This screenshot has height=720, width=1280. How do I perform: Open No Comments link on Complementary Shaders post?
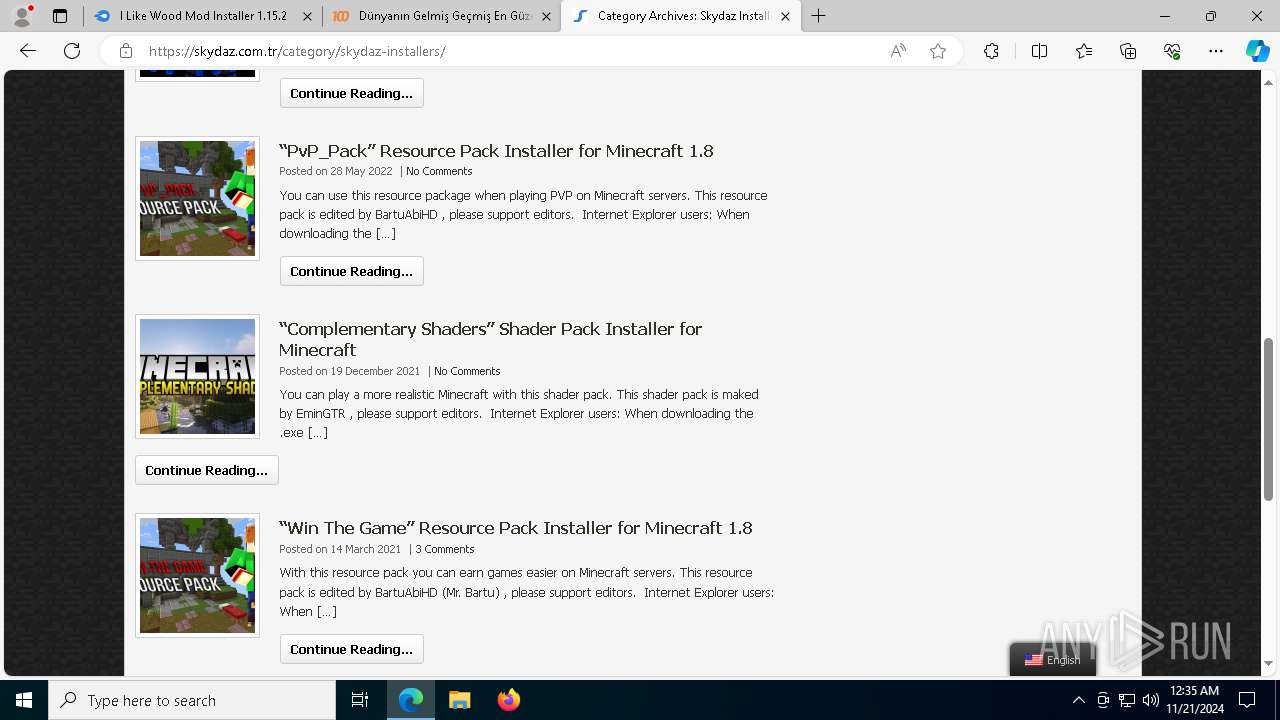[x=467, y=371]
